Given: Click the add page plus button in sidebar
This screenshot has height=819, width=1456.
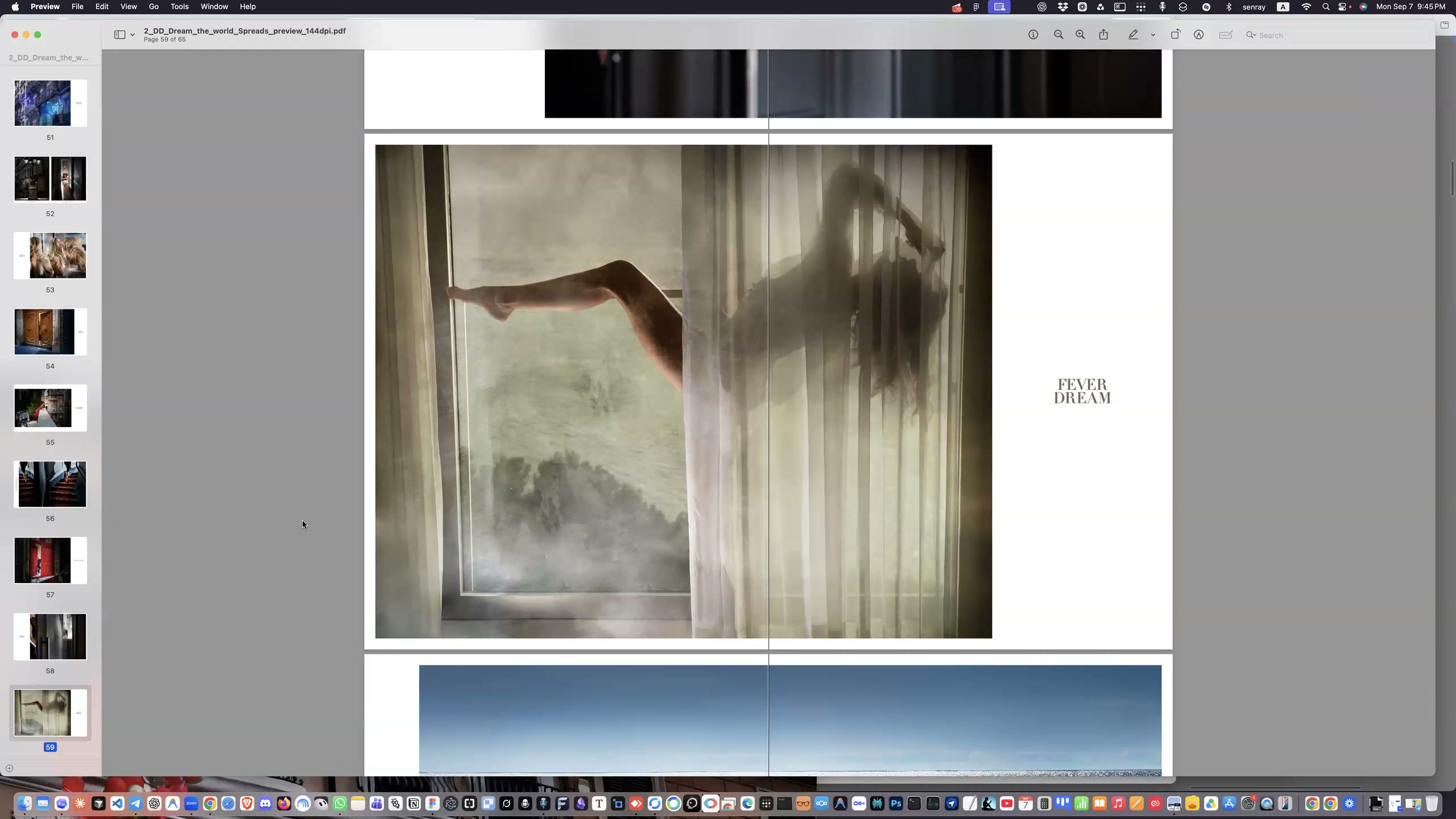Looking at the screenshot, I should click(9, 768).
